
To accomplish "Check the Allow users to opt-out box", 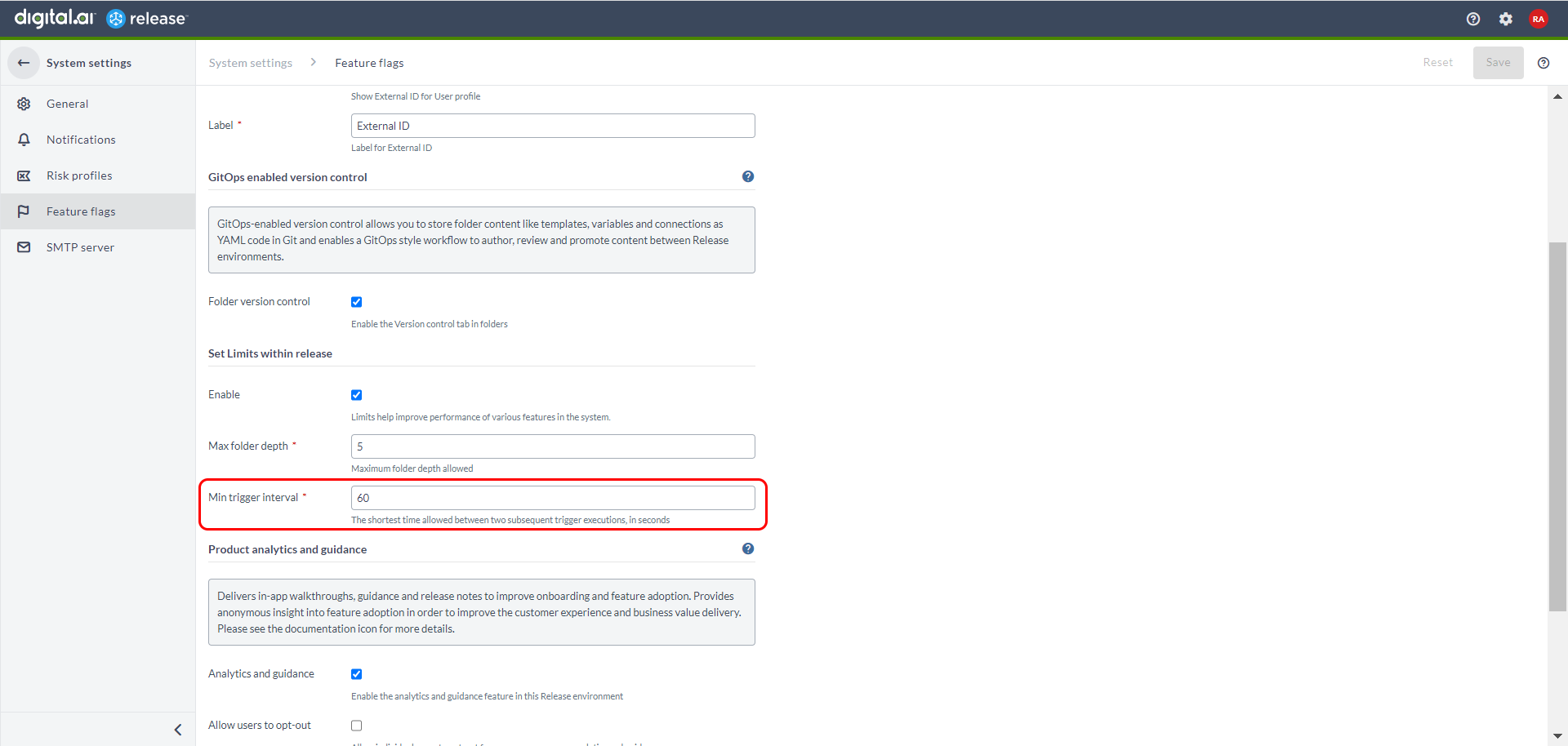I will click(x=357, y=726).
